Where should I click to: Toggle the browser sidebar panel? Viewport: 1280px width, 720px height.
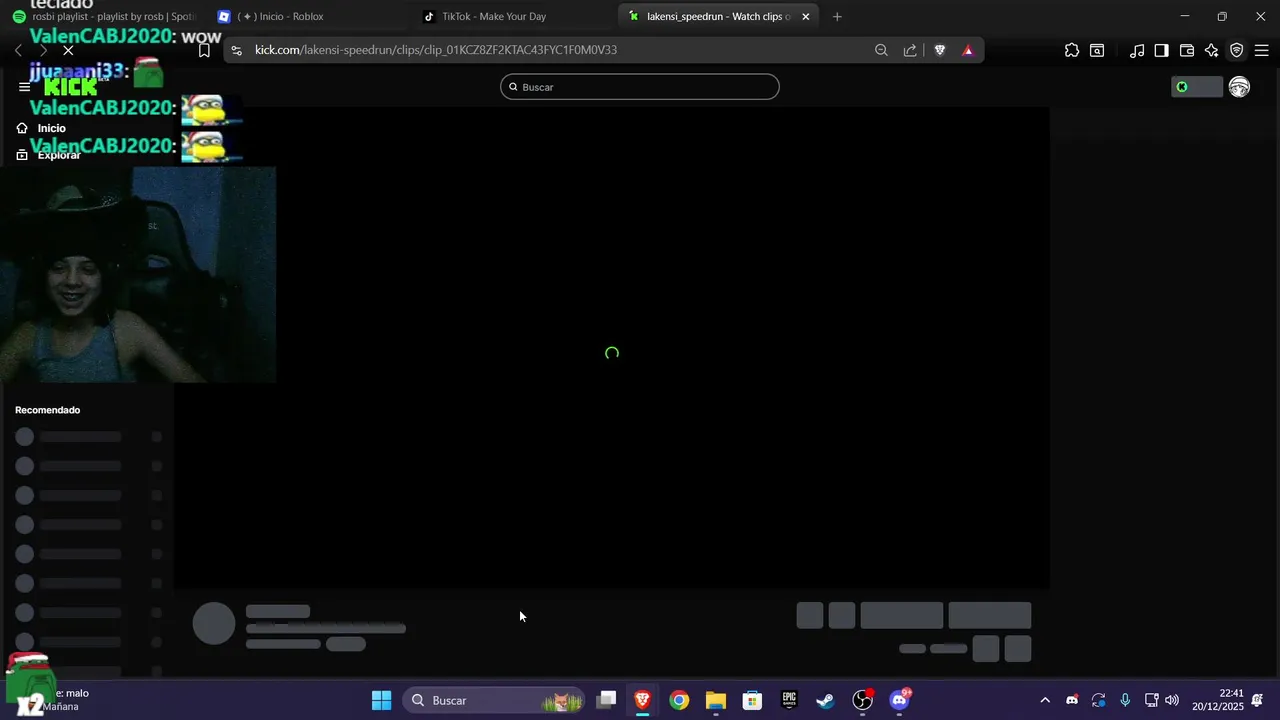1161,50
